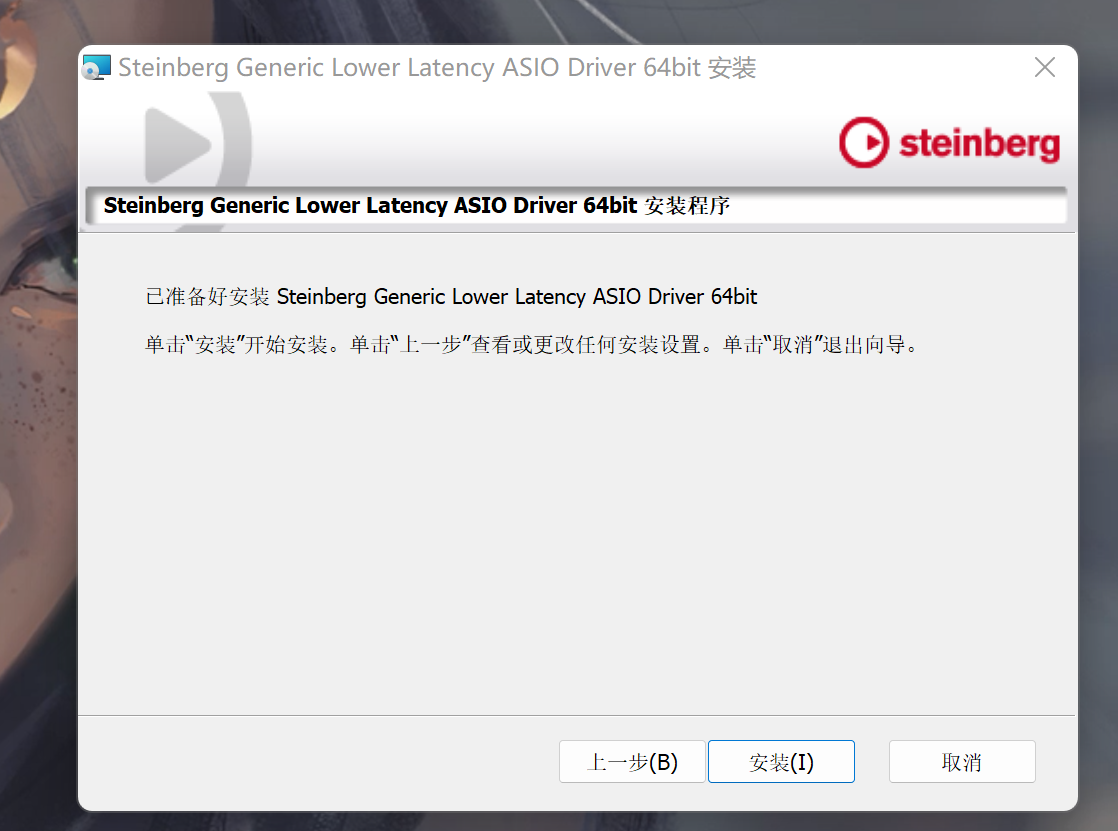Go back with the 上一步(B) button

pos(632,762)
